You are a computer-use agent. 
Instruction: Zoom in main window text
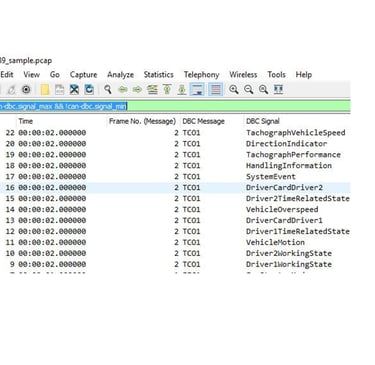tap(234, 89)
